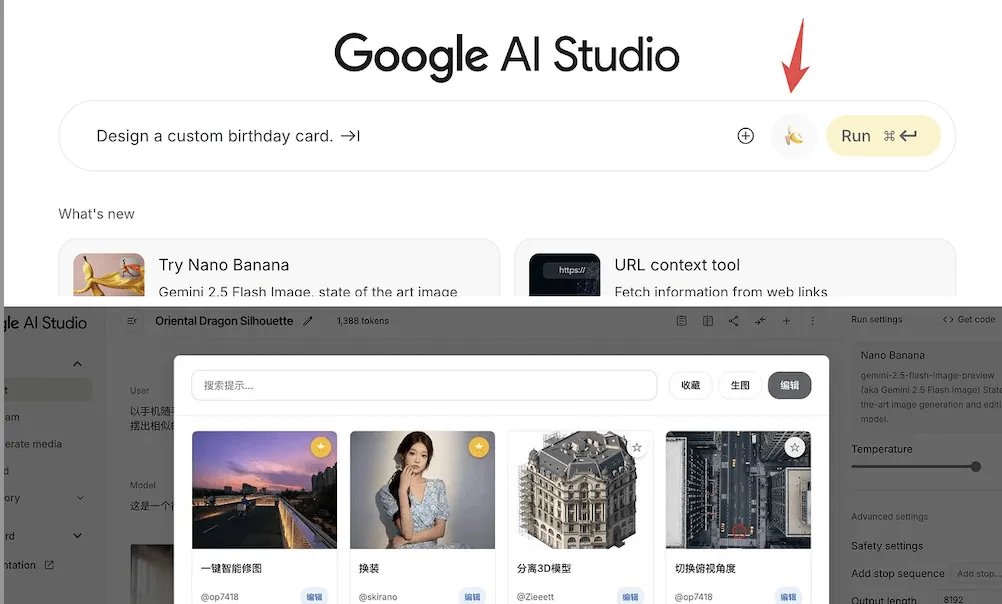Image resolution: width=1002 pixels, height=604 pixels.
Task: Click the Output length value 8192
Action: 953,600
